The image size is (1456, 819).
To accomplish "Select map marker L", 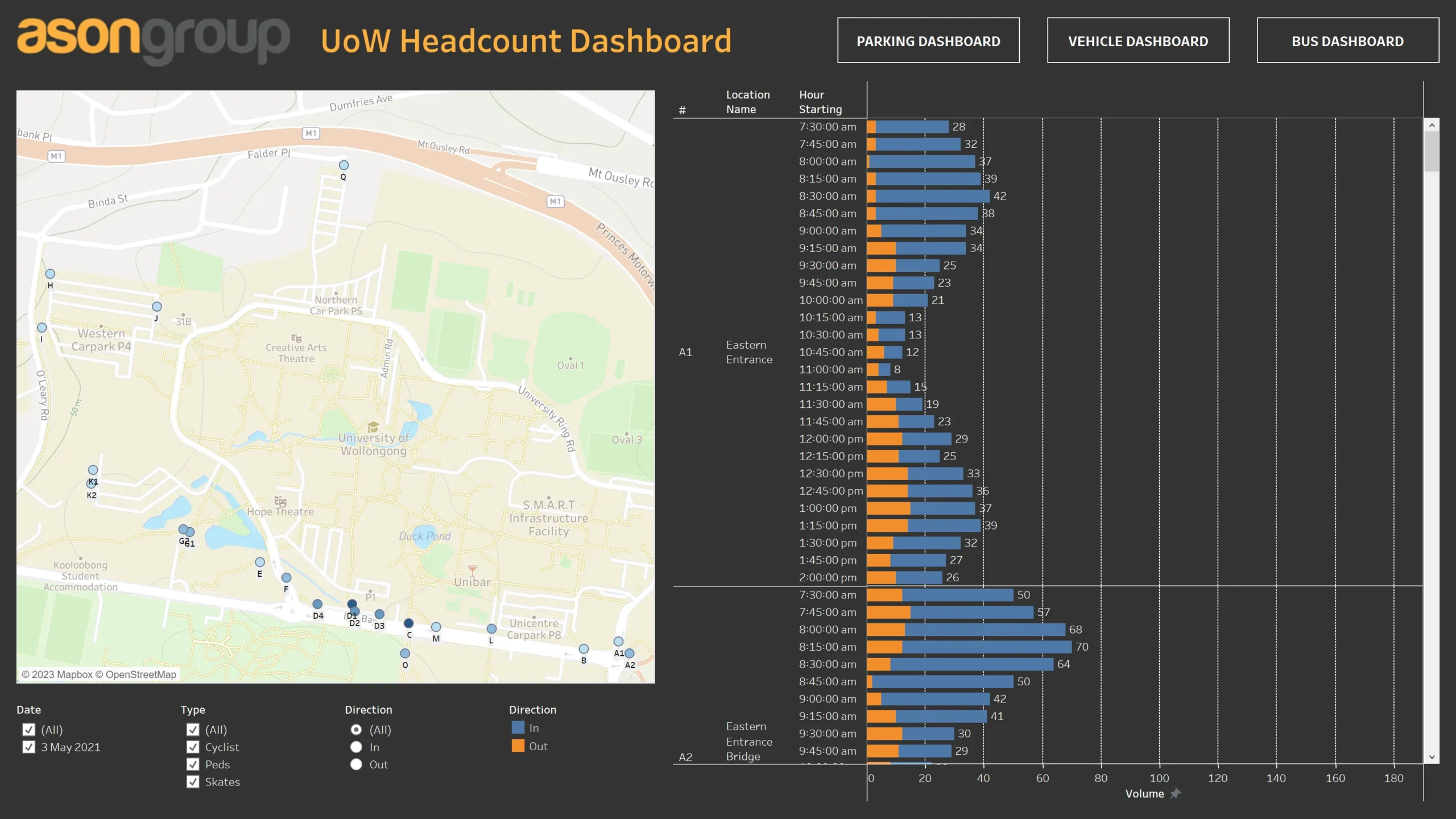I will (x=492, y=628).
